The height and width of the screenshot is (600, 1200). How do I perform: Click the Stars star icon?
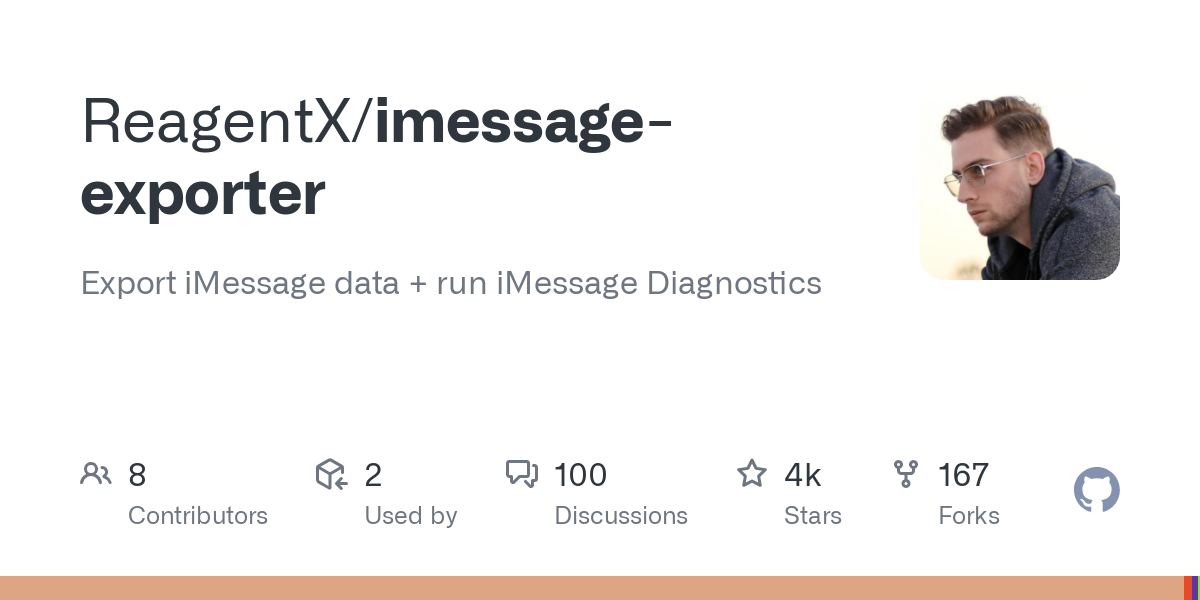751,474
